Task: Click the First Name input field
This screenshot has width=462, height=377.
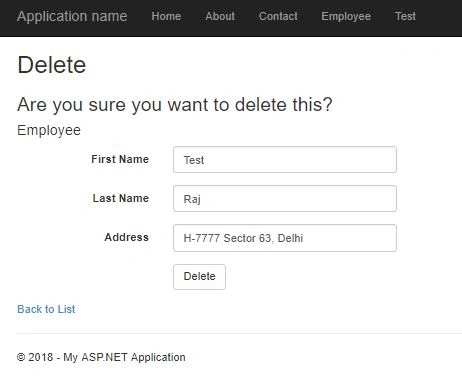Action: tap(285, 160)
